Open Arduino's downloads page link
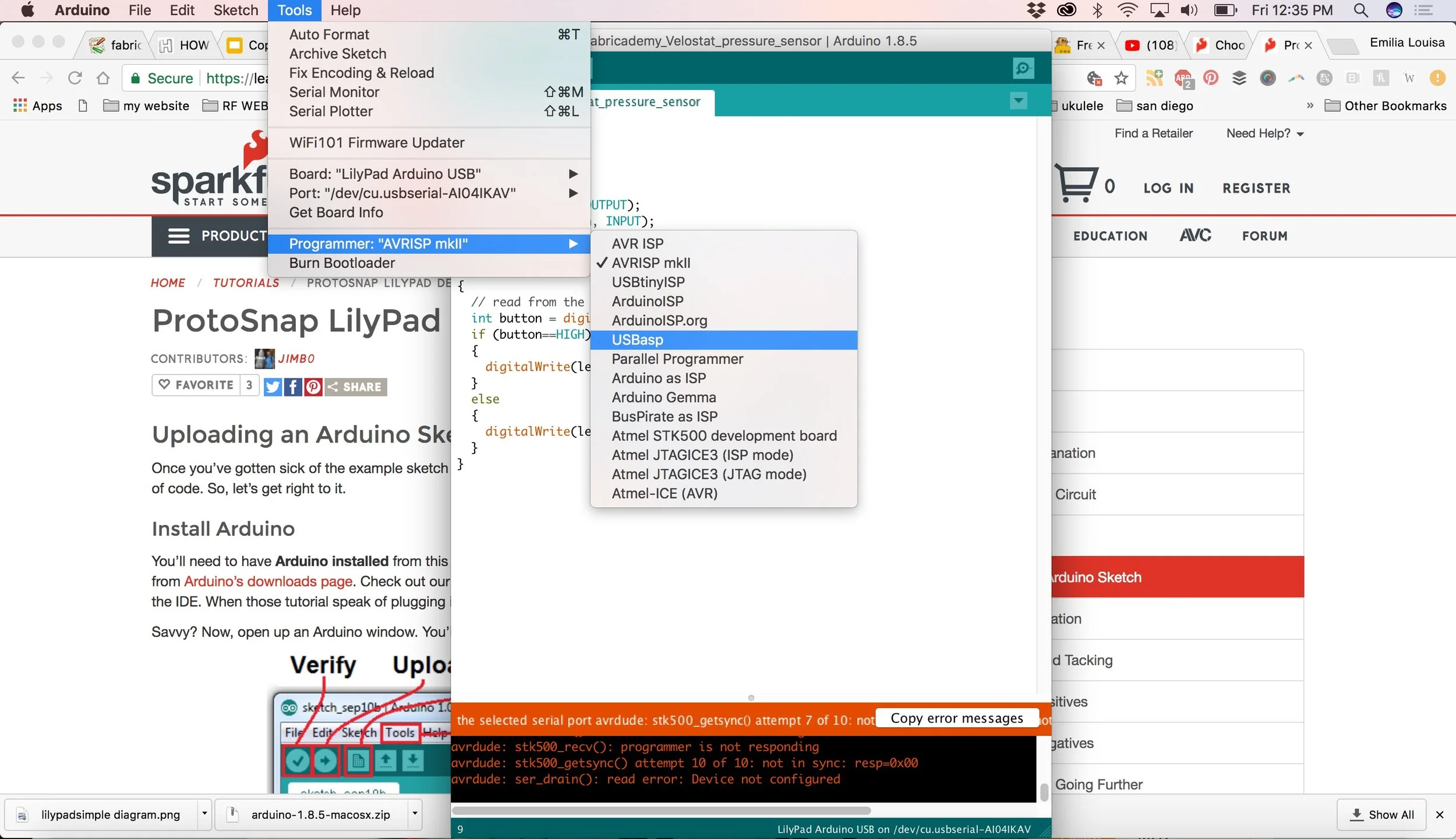The width and height of the screenshot is (1456, 839). [268, 581]
